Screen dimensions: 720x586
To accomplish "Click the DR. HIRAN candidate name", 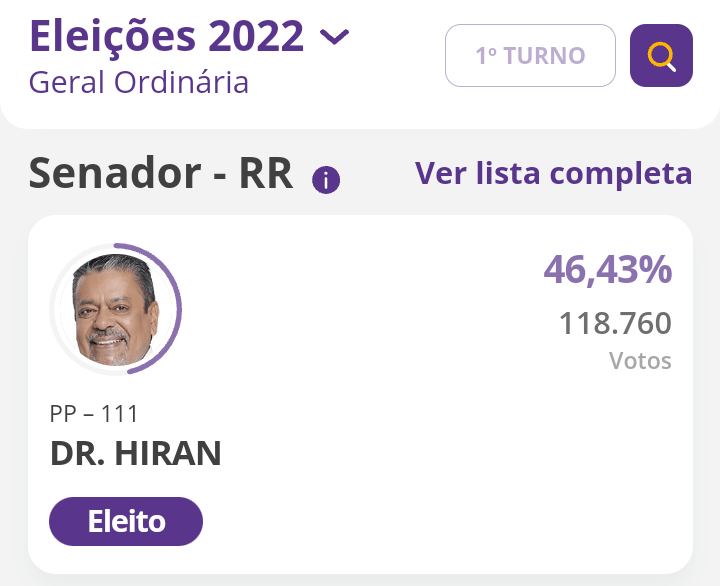I will (x=135, y=454).
